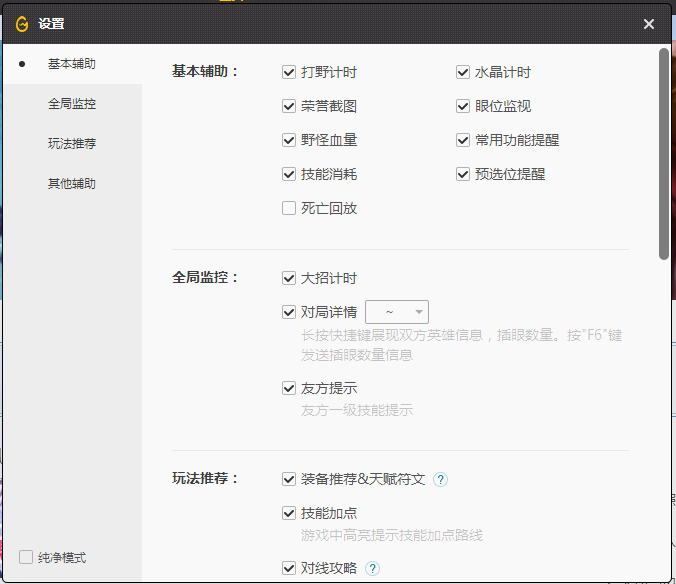Uncheck the 友方提示 checkbox
This screenshot has width=676, height=584.
(289, 388)
